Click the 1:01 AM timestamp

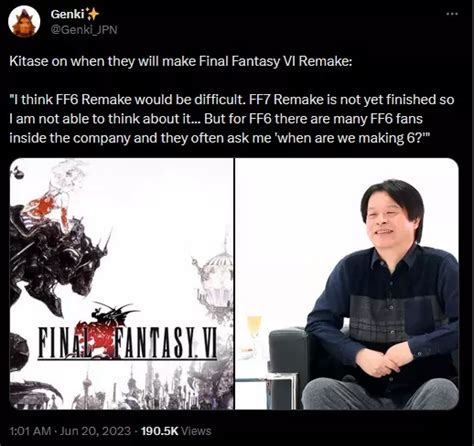coord(30,431)
